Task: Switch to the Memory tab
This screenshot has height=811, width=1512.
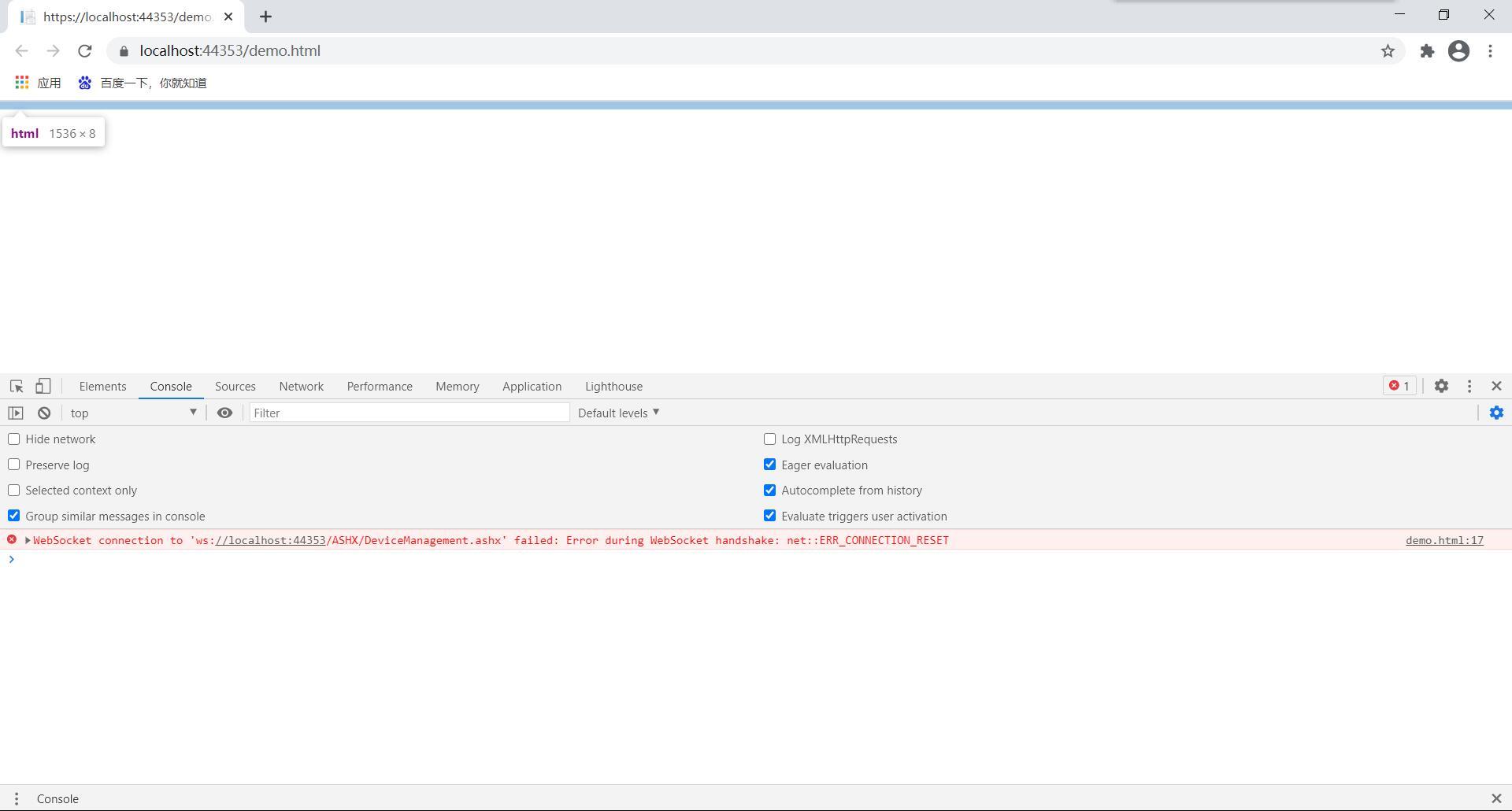Action: pos(457,387)
